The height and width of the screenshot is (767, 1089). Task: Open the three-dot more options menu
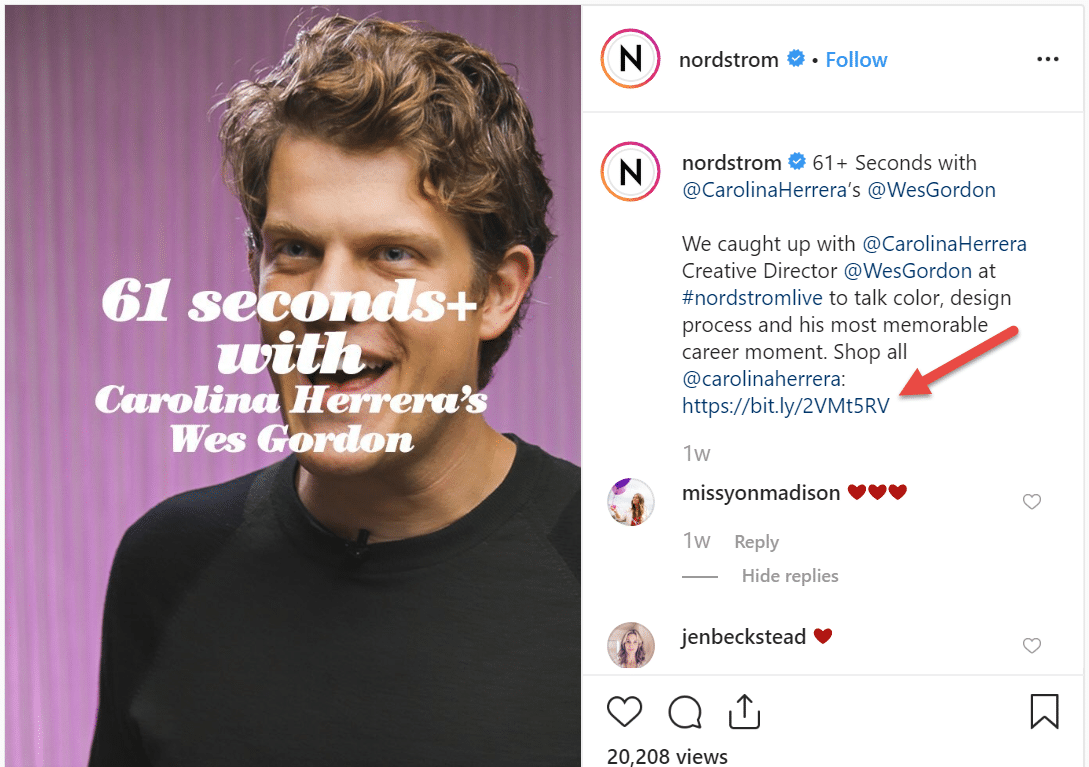pos(1047,60)
